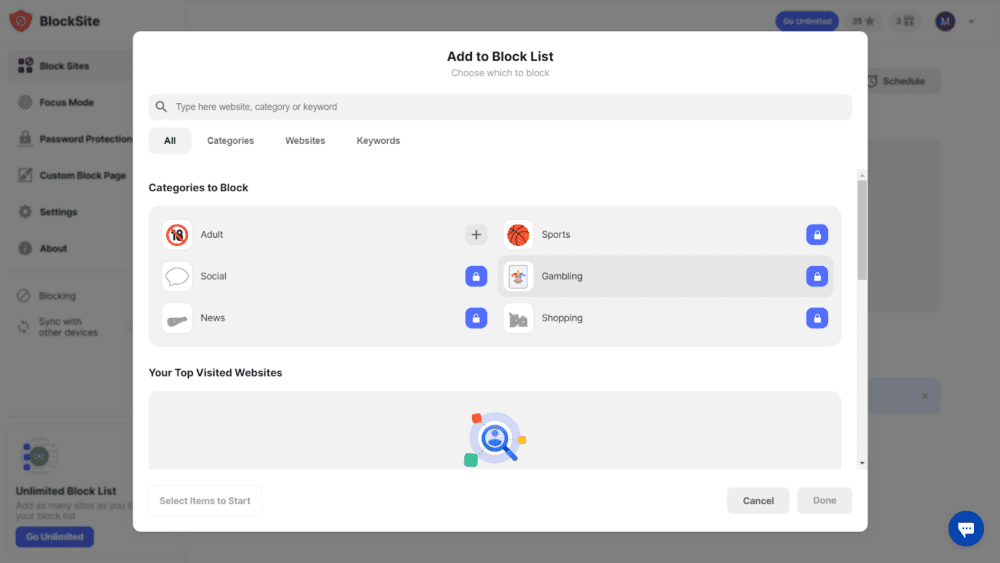Viewport: 1000px width, 563px height.
Task: Click the dialog's vertical scrollbar
Action: click(862, 230)
